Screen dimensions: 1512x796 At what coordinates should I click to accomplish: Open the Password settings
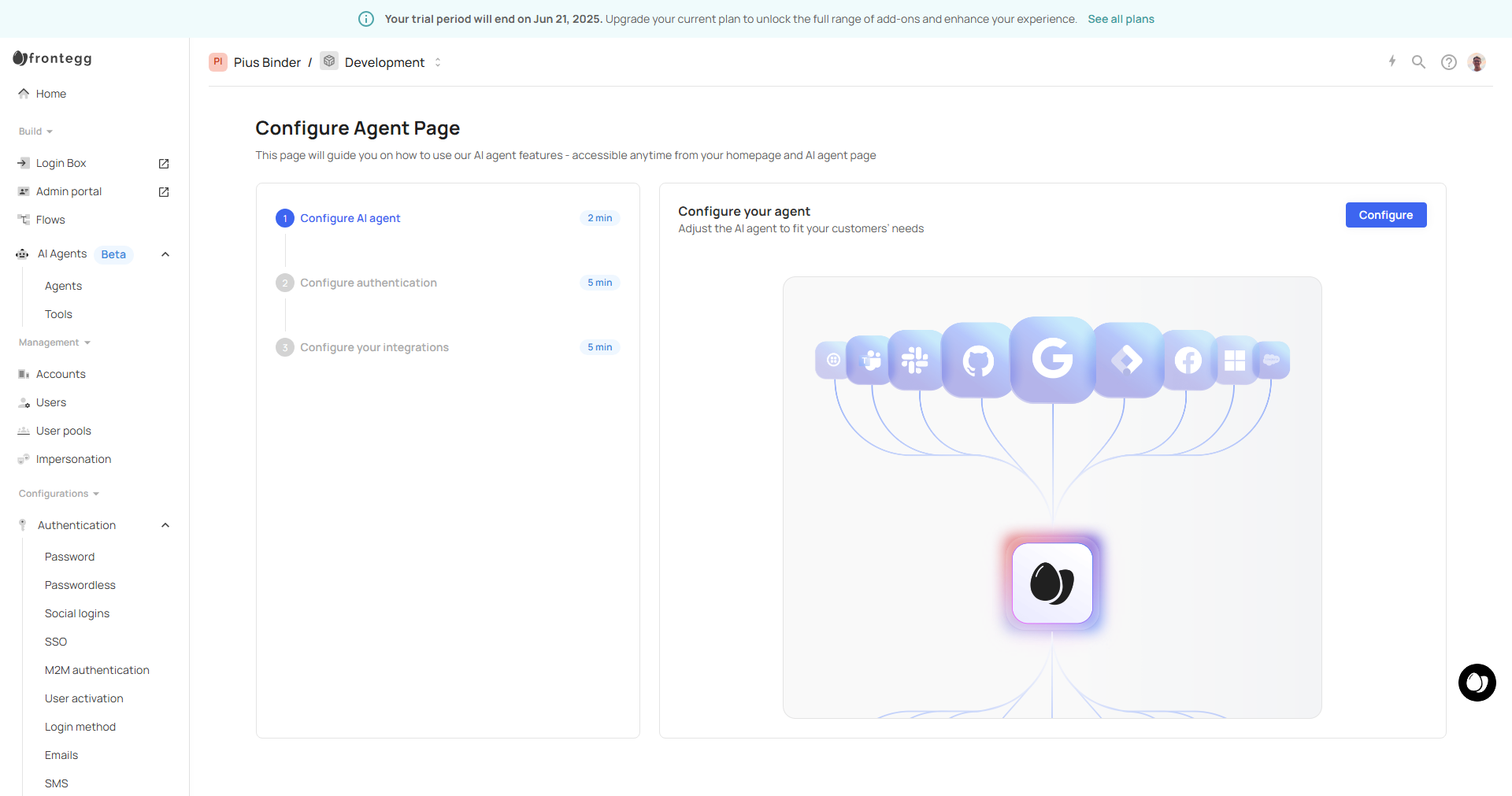tap(69, 557)
